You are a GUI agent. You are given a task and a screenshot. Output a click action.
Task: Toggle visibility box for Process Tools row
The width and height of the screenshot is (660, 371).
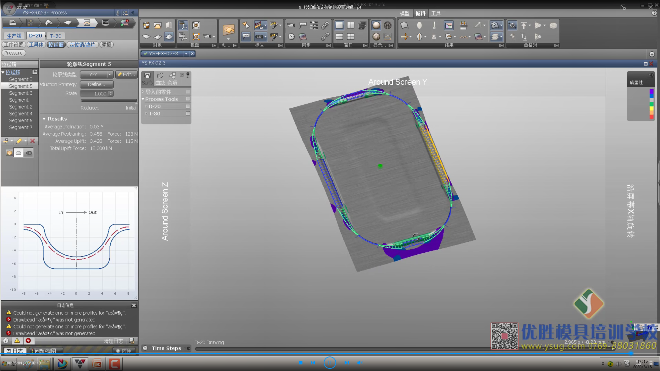pyautogui.click(x=188, y=99)
